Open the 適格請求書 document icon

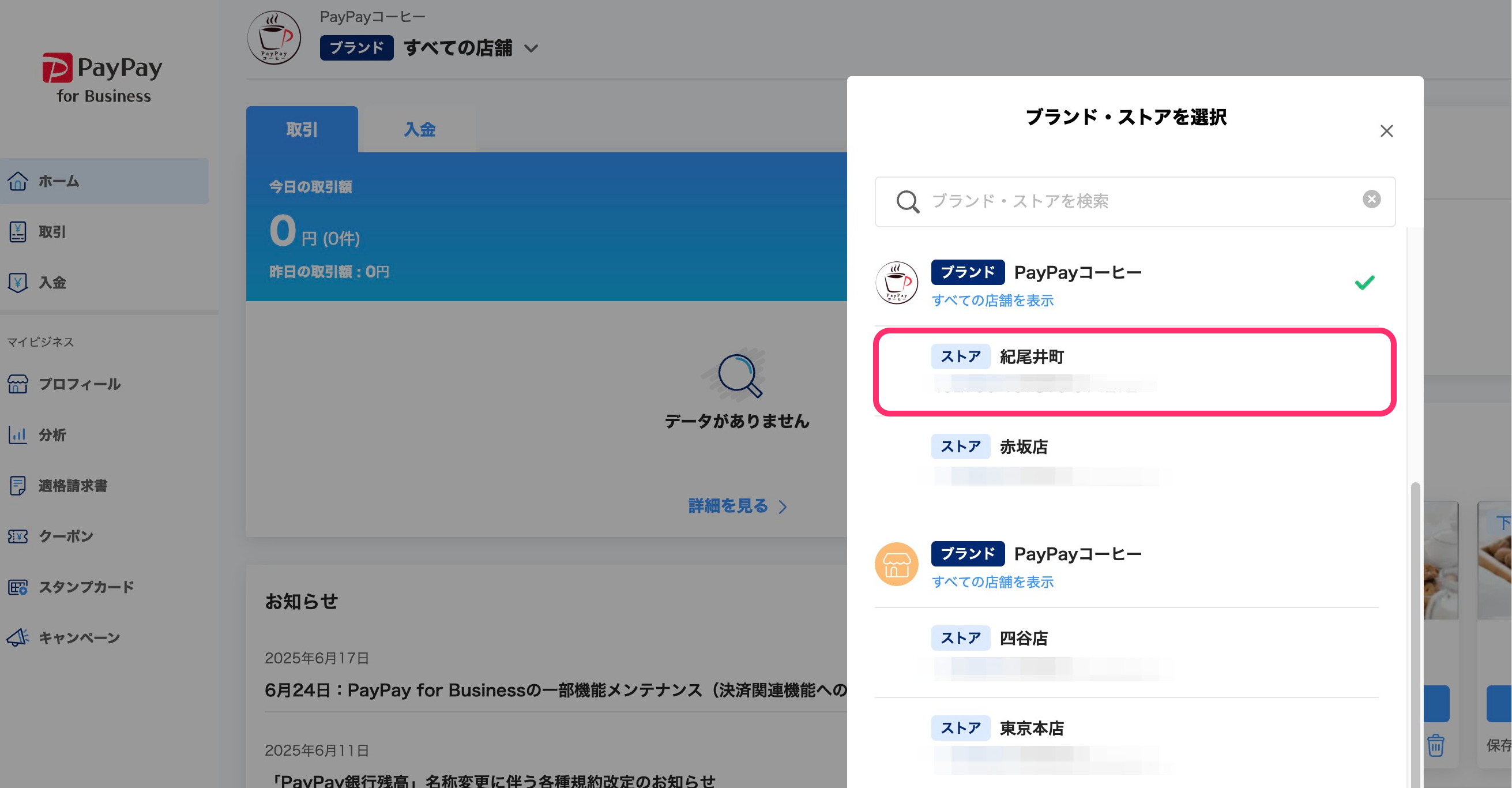(18, 486)
